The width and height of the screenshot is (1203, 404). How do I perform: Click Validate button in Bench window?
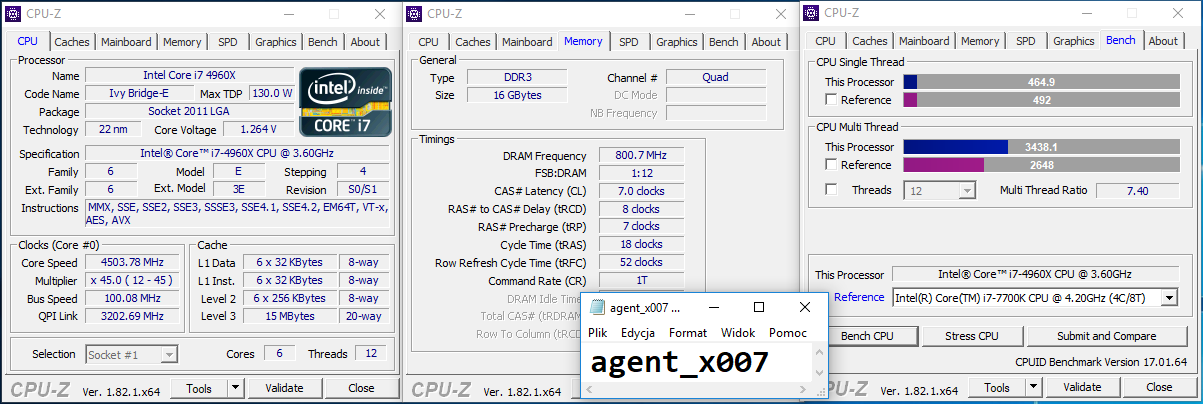tap(1082, 387)
